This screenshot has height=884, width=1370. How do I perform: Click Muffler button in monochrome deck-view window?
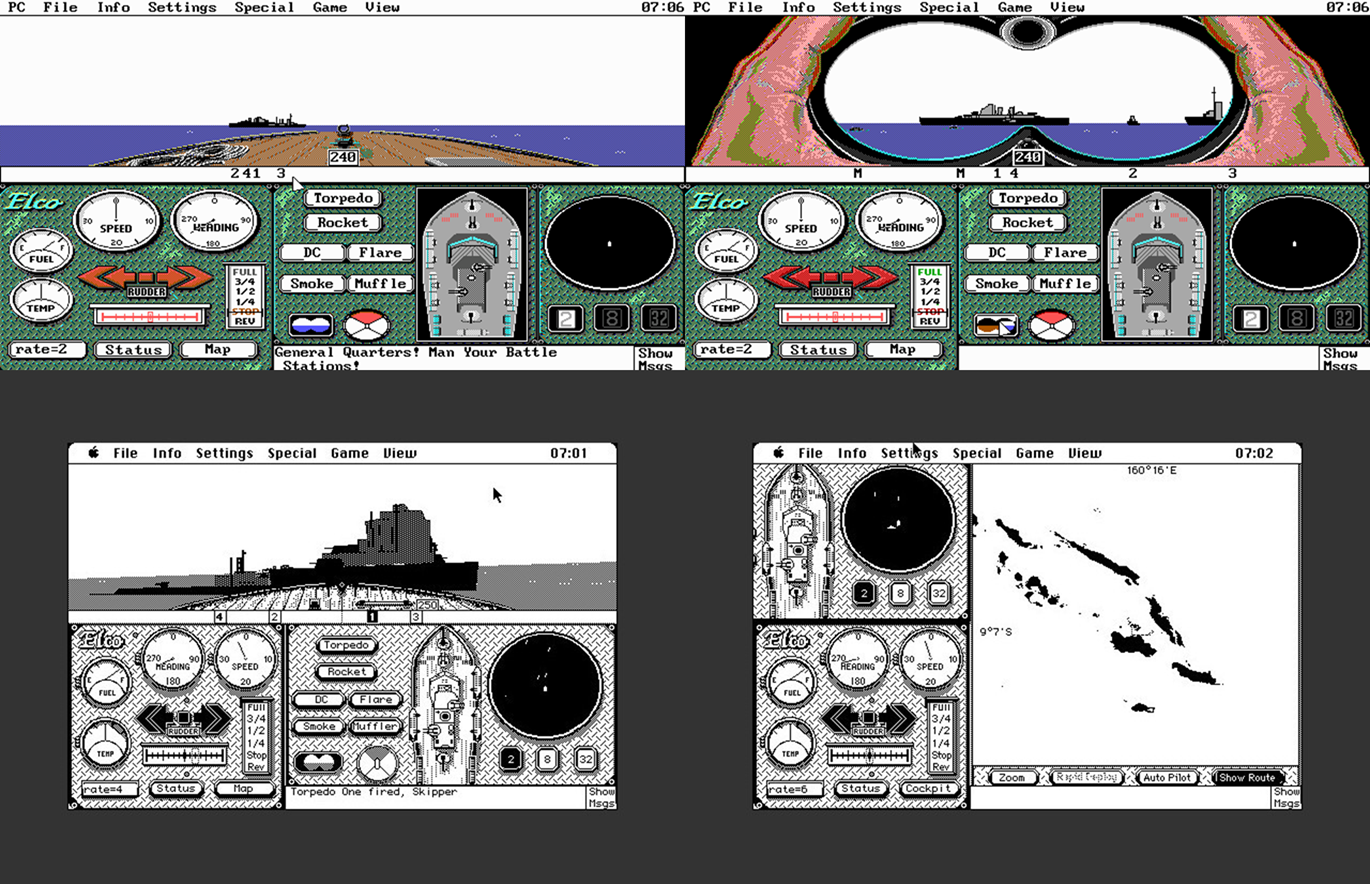point(375,726)
